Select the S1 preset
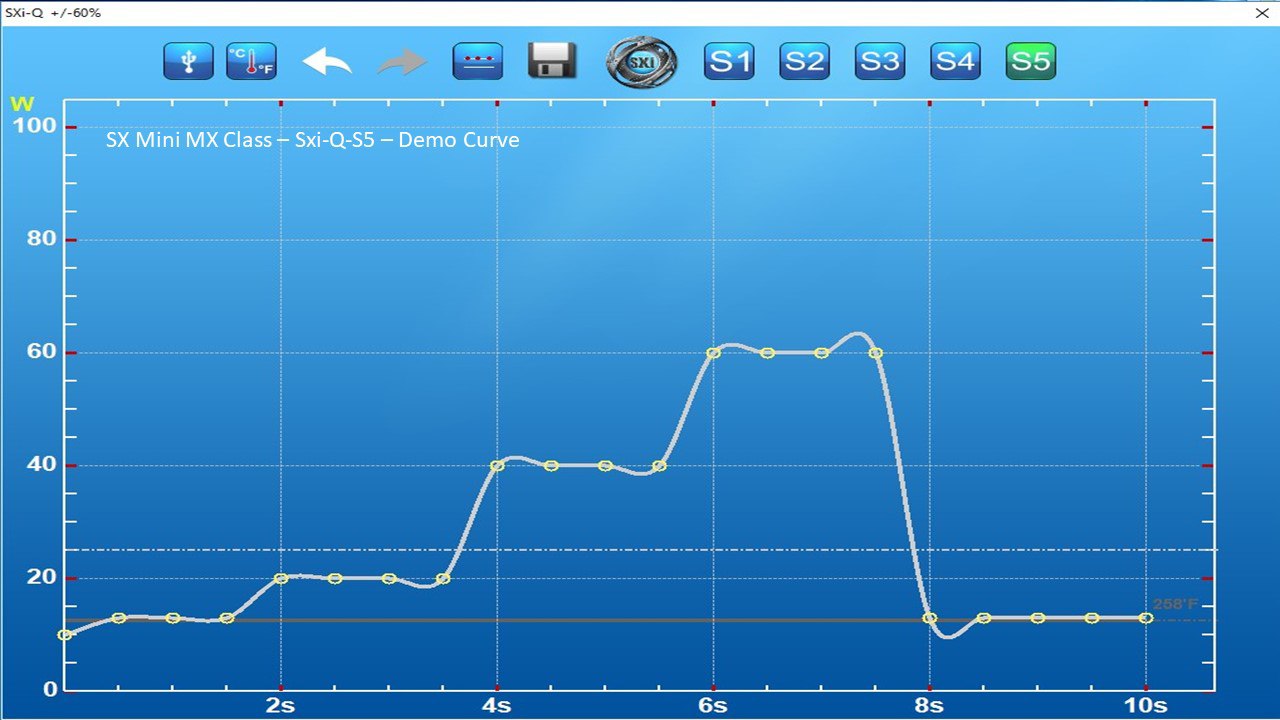Viewport: 1280px width, 720px height. pyautogui.click(x=729, y=62)
